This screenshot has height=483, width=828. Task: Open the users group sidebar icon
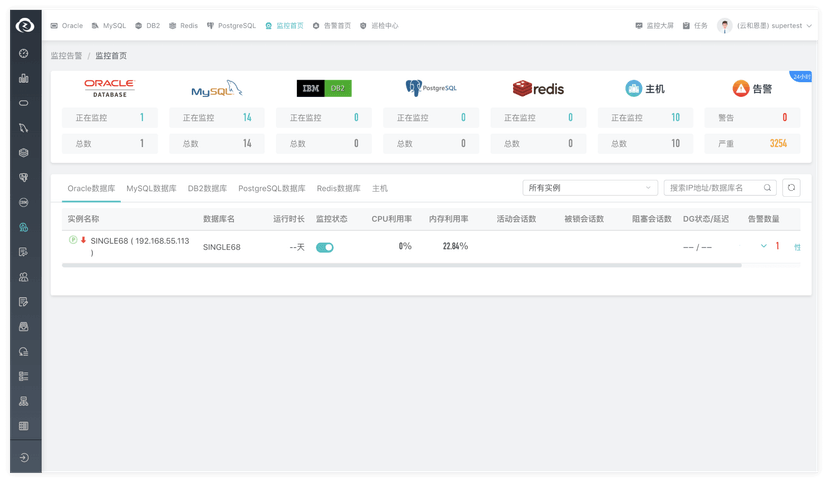[x=24, y=277]
